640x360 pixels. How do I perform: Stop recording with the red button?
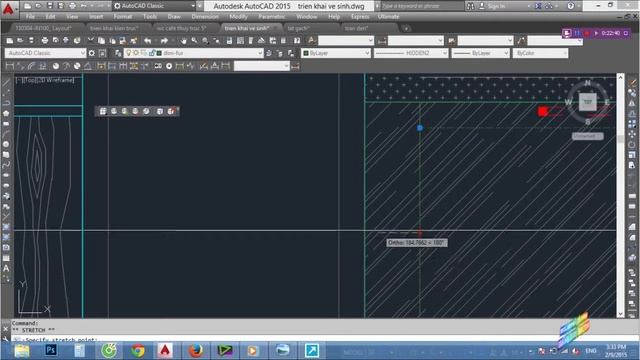click(587, 33)
